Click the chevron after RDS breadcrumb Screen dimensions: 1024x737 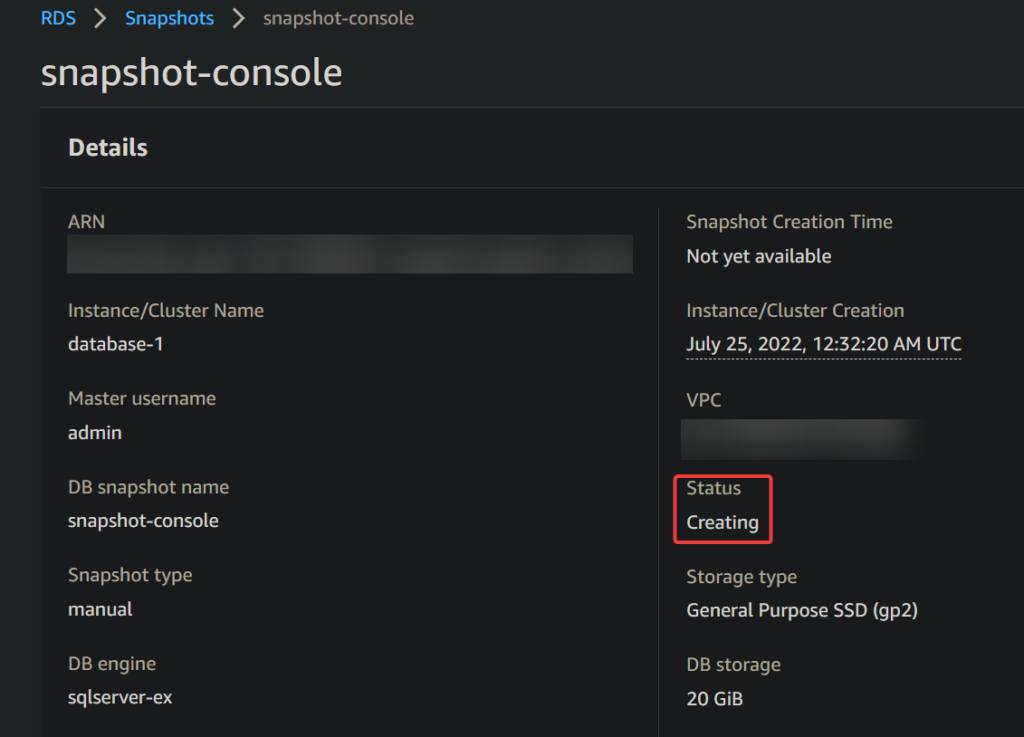tap(100, 18)
